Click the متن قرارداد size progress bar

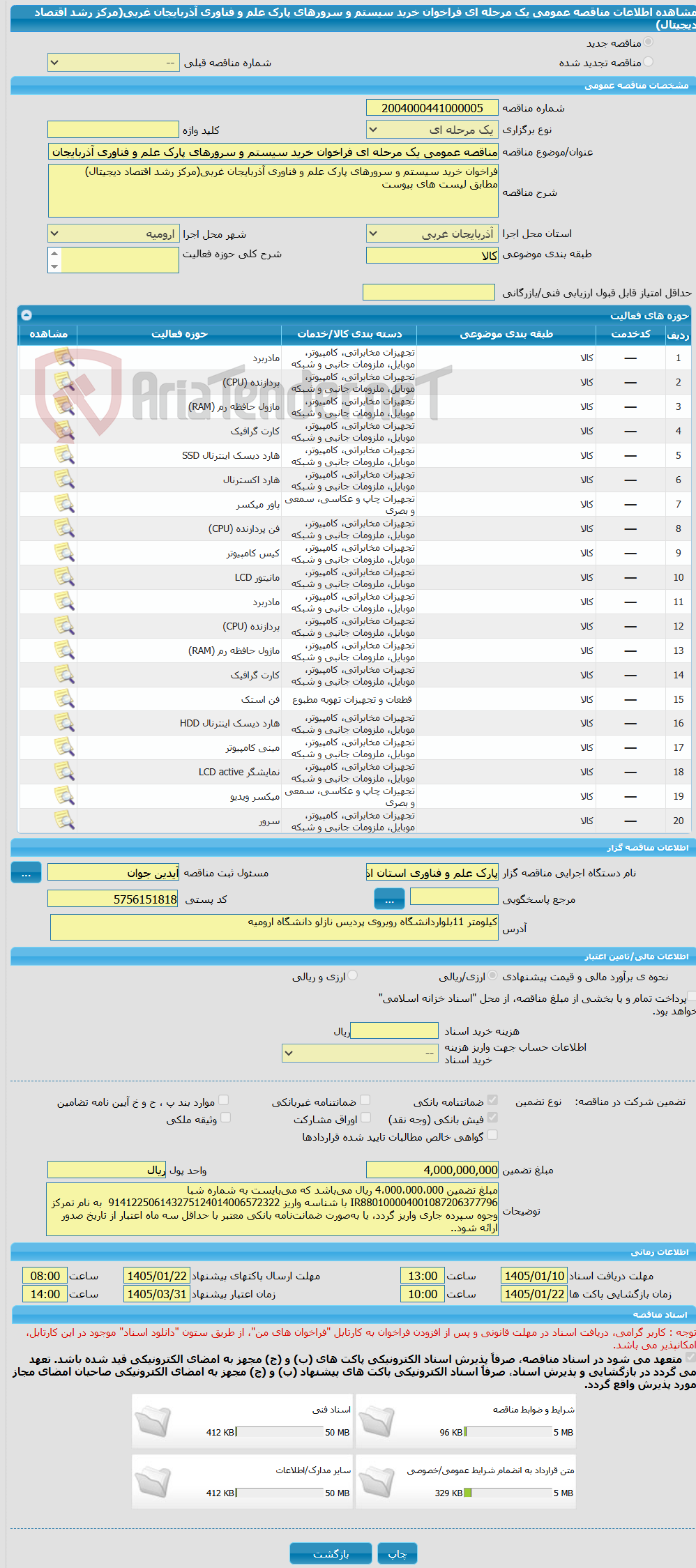coord(508,1493)
